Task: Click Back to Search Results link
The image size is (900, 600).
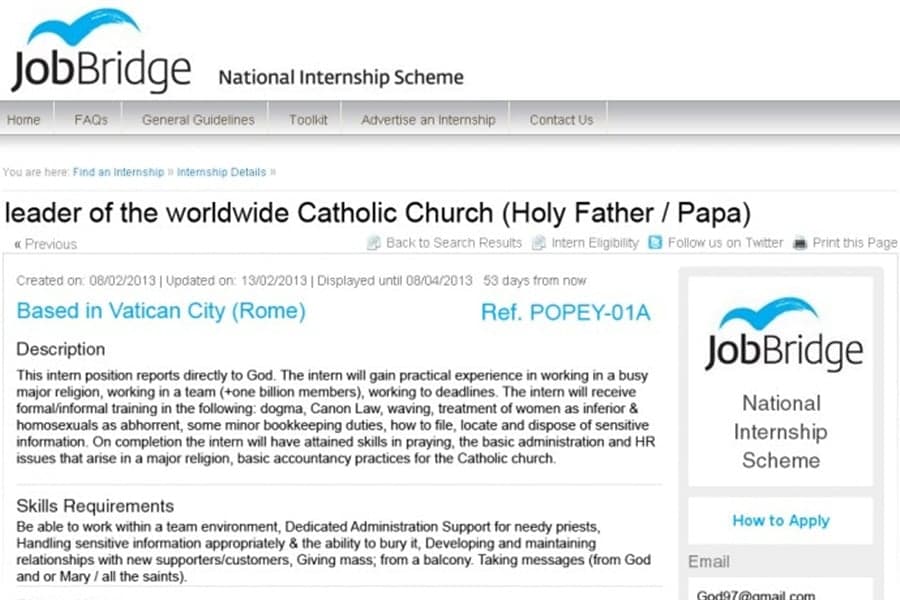Action: 453,243
